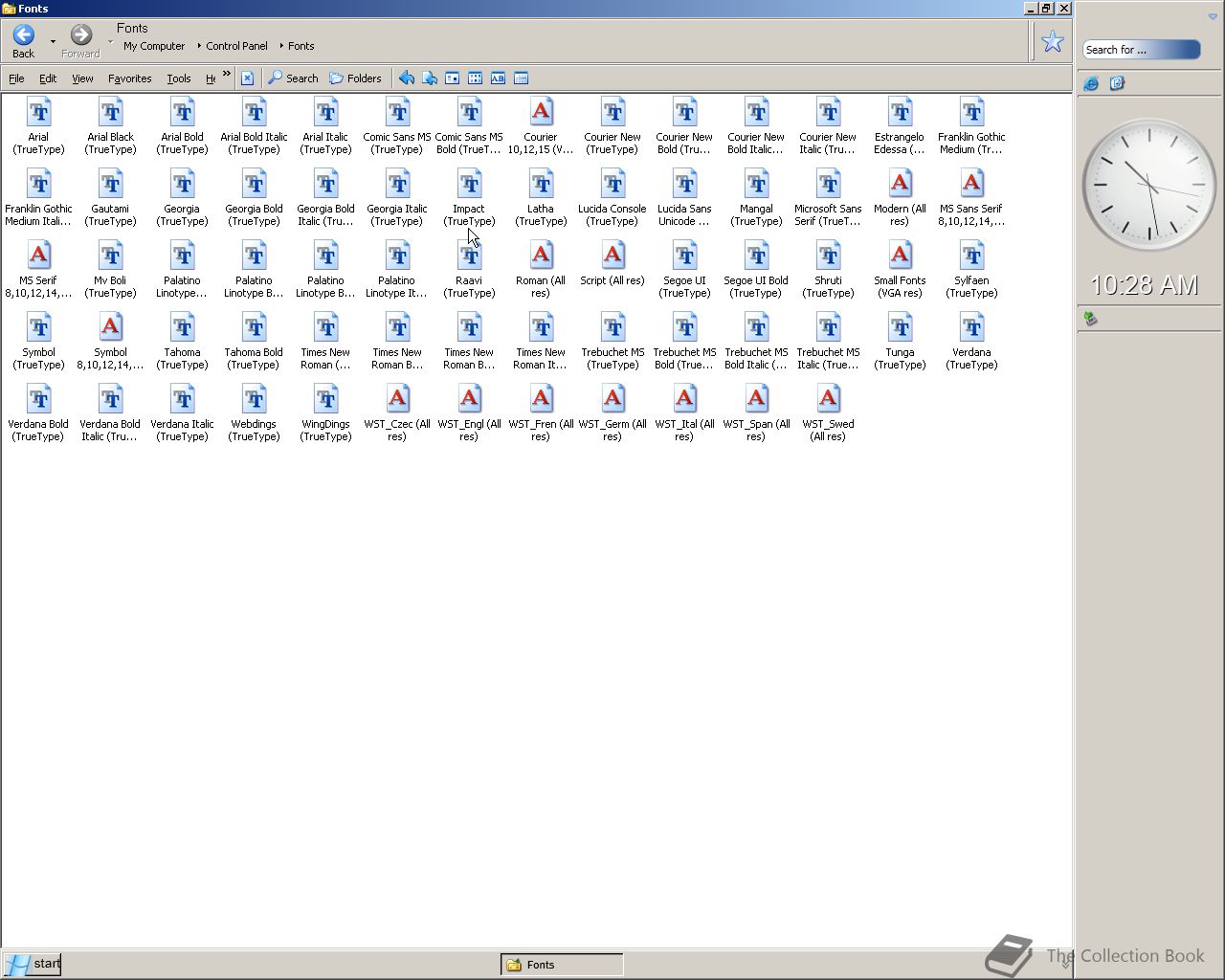Click the Search toolbar button
1225x980 pixels.
click(x=293, y=78)
